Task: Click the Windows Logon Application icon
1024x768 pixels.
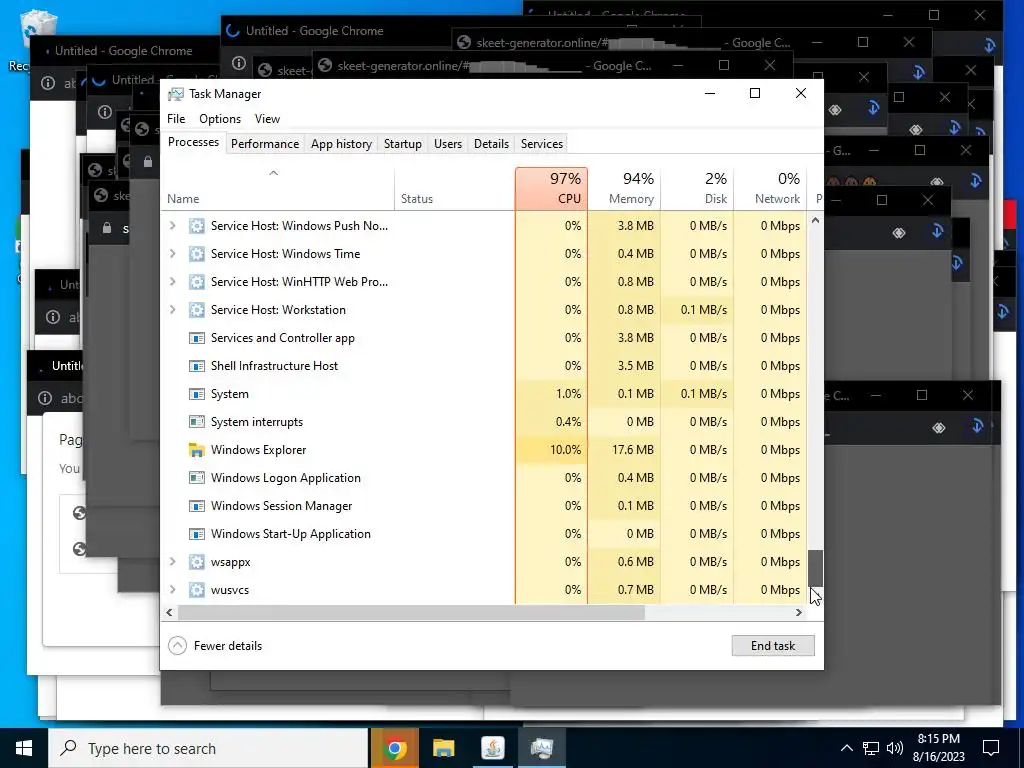Action: pos(197,478)
